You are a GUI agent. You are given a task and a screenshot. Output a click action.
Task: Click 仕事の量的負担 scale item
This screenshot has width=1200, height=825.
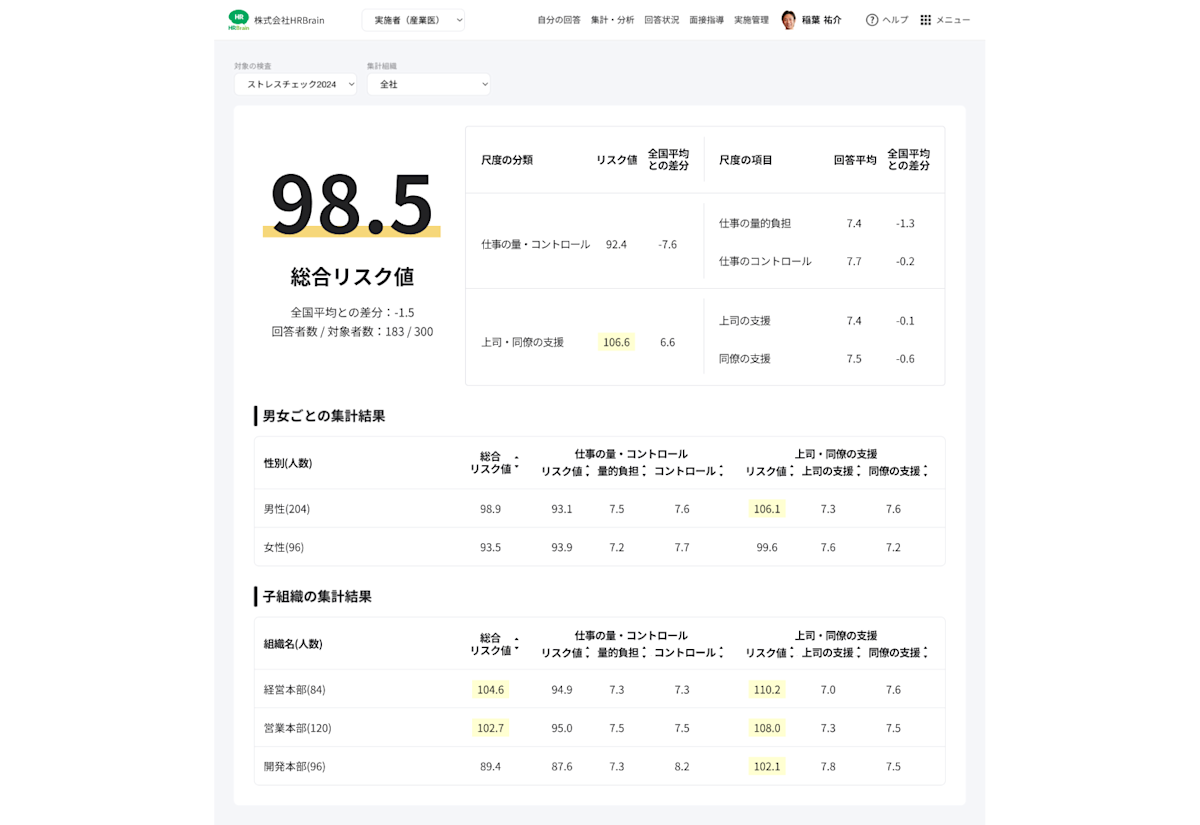click(x=755, y=223)
